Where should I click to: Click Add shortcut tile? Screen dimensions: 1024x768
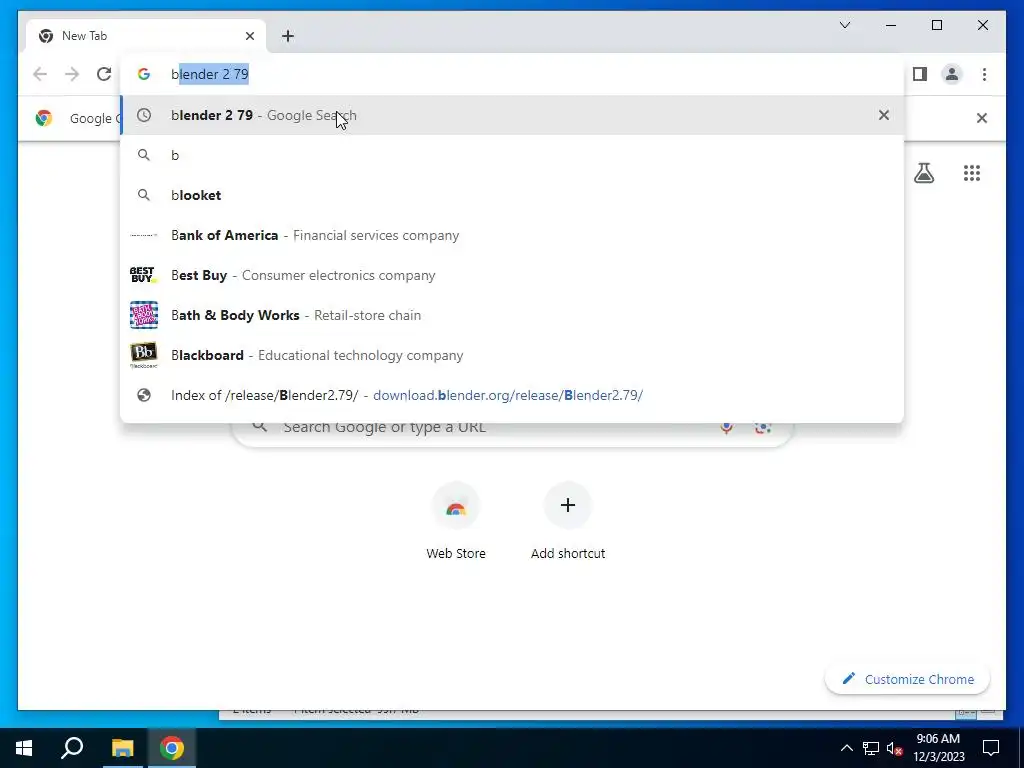[x=568, y=522]
